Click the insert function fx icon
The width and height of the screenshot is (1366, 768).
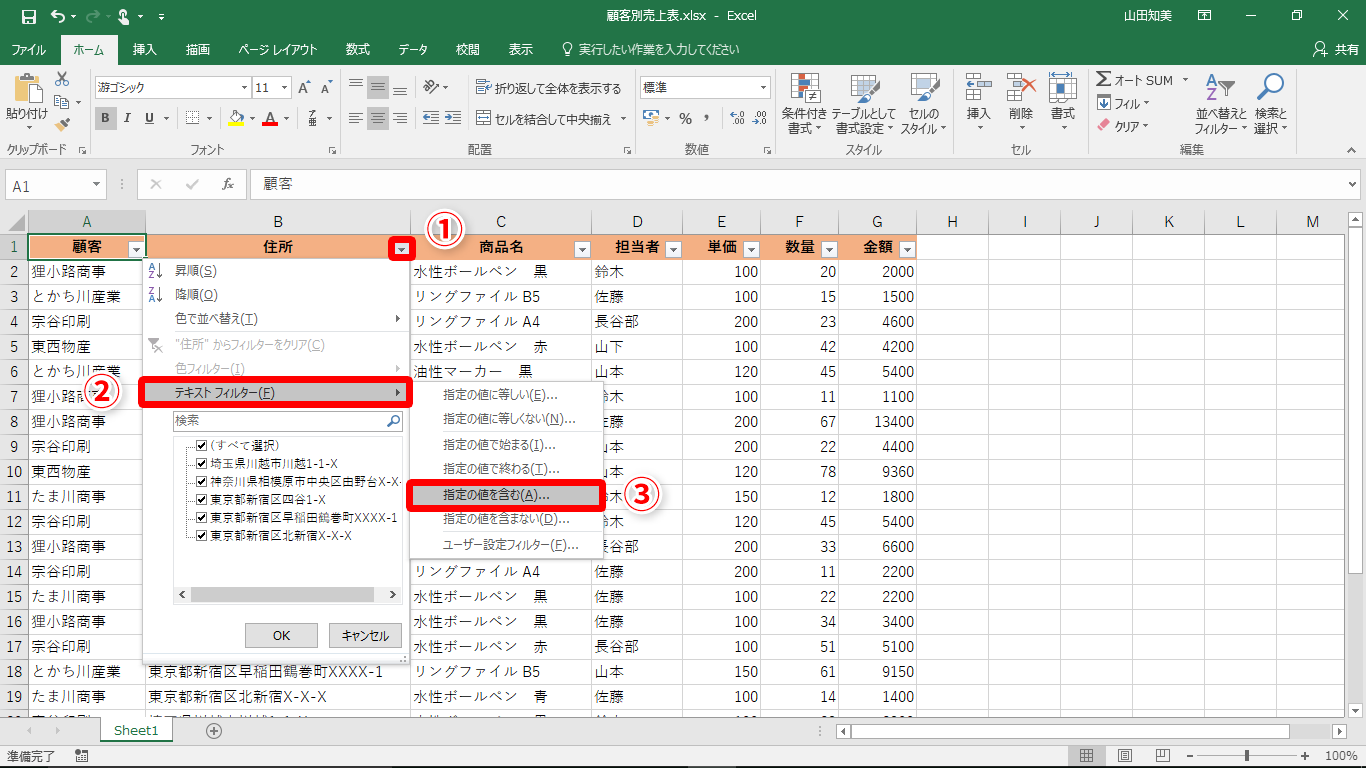point(228,185)
